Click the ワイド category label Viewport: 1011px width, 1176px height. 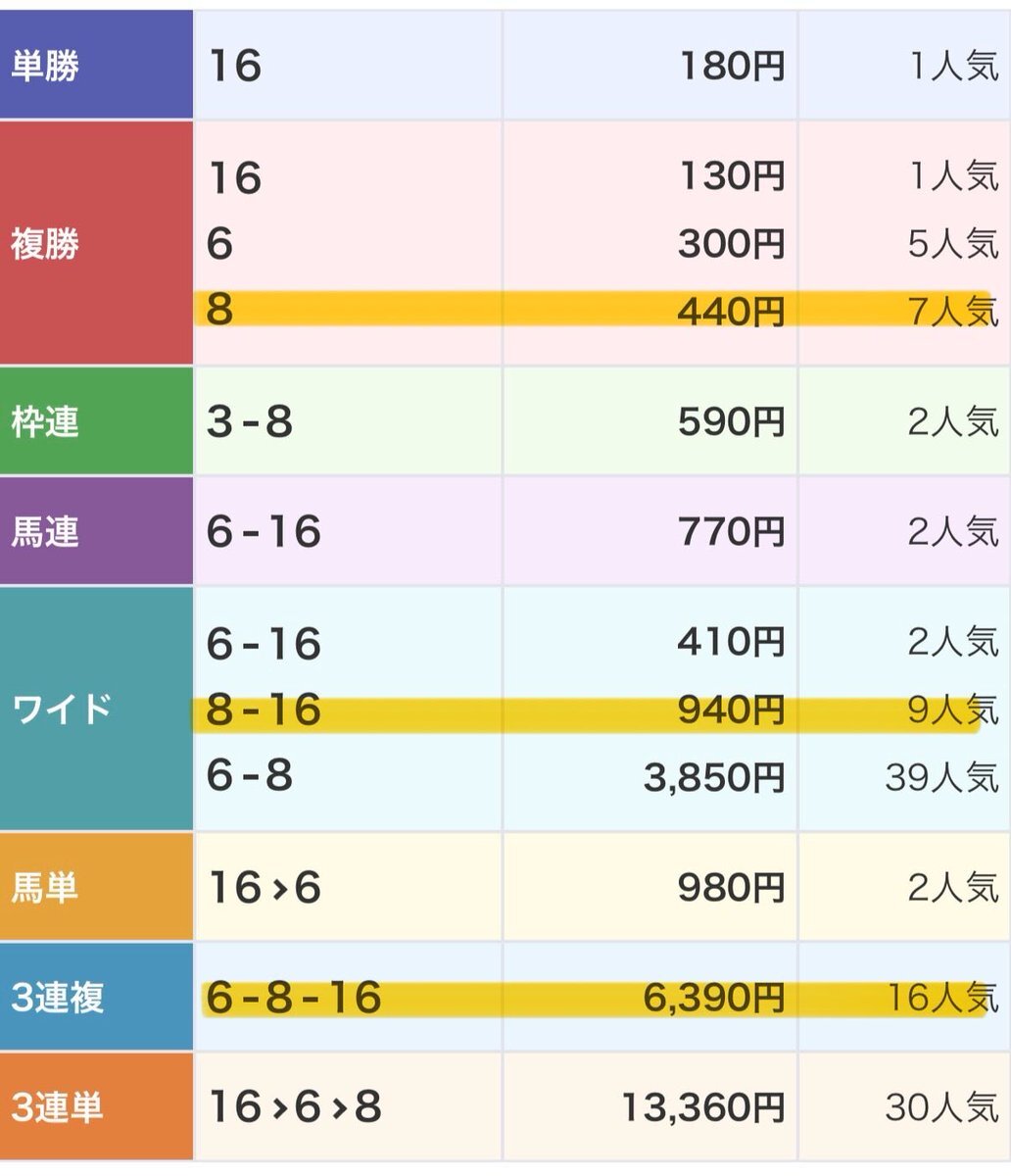point(61,709)
